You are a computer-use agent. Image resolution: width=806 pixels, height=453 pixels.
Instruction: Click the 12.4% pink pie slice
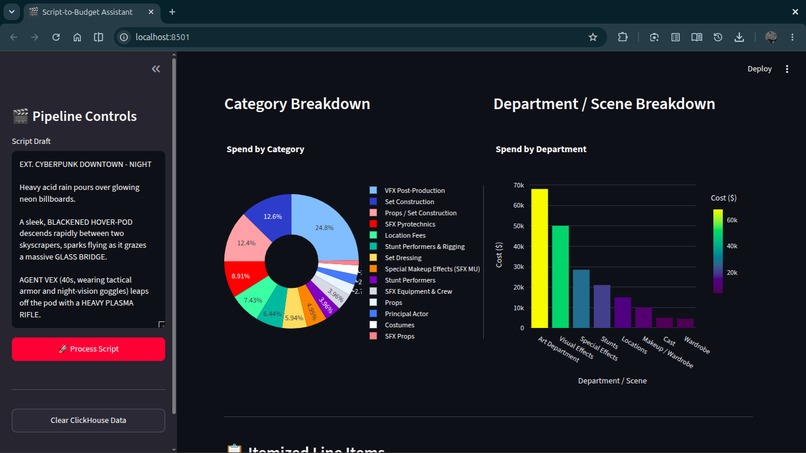coord(246,243)
